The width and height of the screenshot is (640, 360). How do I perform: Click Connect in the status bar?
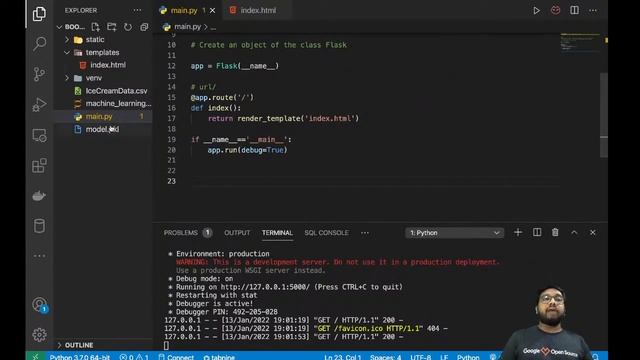(176, 357)
